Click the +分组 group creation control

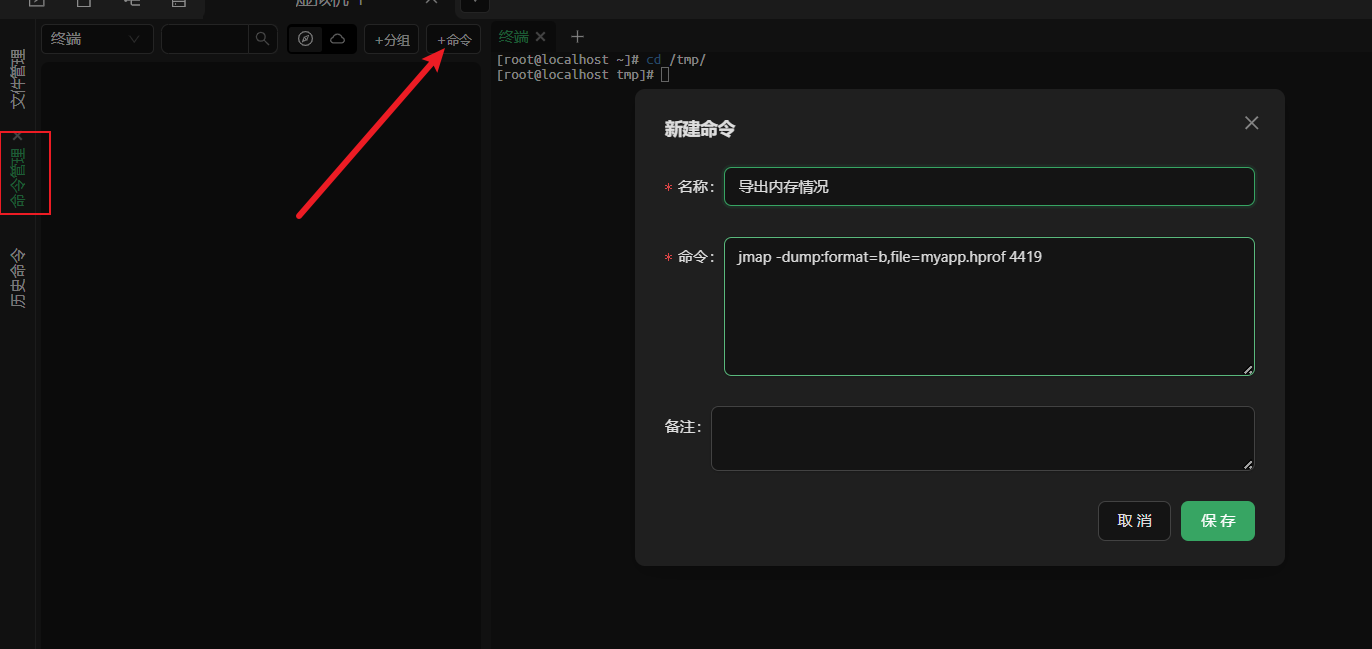pyautogui.click(x=391, y=39)
